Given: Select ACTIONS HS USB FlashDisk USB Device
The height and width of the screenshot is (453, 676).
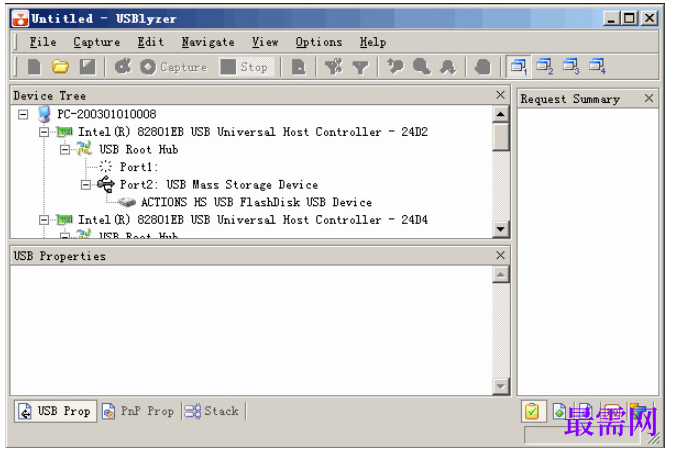Looking at the screenshot, I should pyautogui.click(x=257, y=202).
